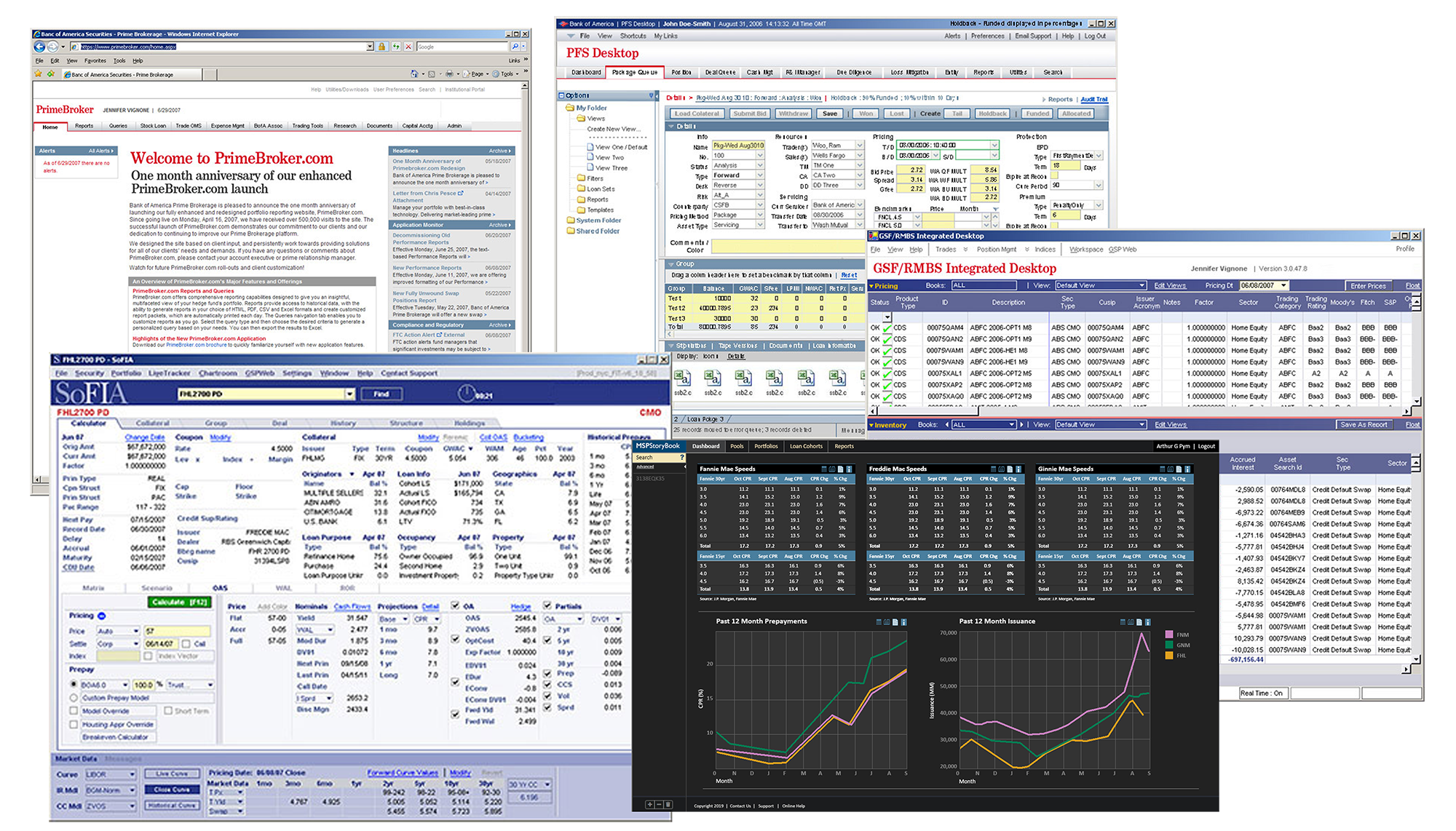1456x831 pixels.
Task: Collapse the Group section in PFS Desktop
Action: (671, 264)
